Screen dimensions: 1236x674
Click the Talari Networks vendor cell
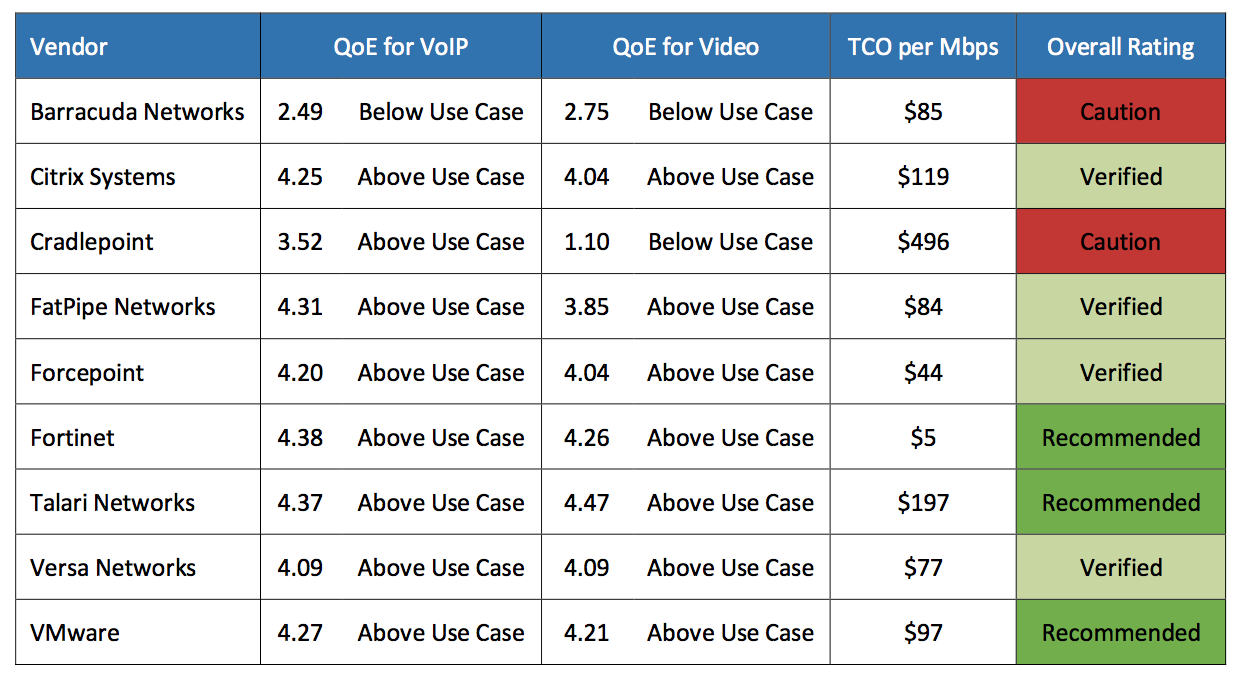click(112, 503)
